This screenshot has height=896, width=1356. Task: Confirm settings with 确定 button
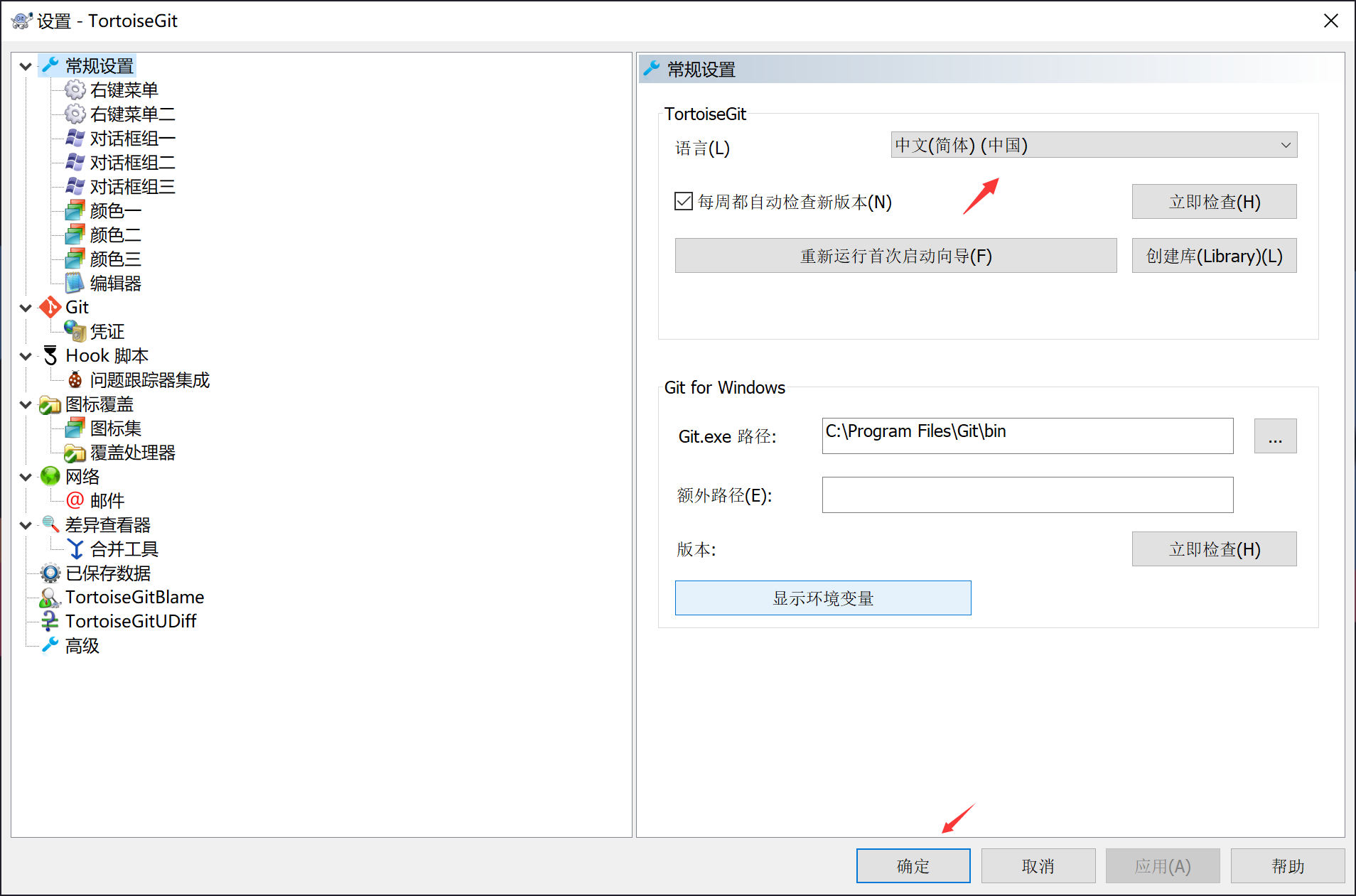pyautogui.click(x=913, y=866)
